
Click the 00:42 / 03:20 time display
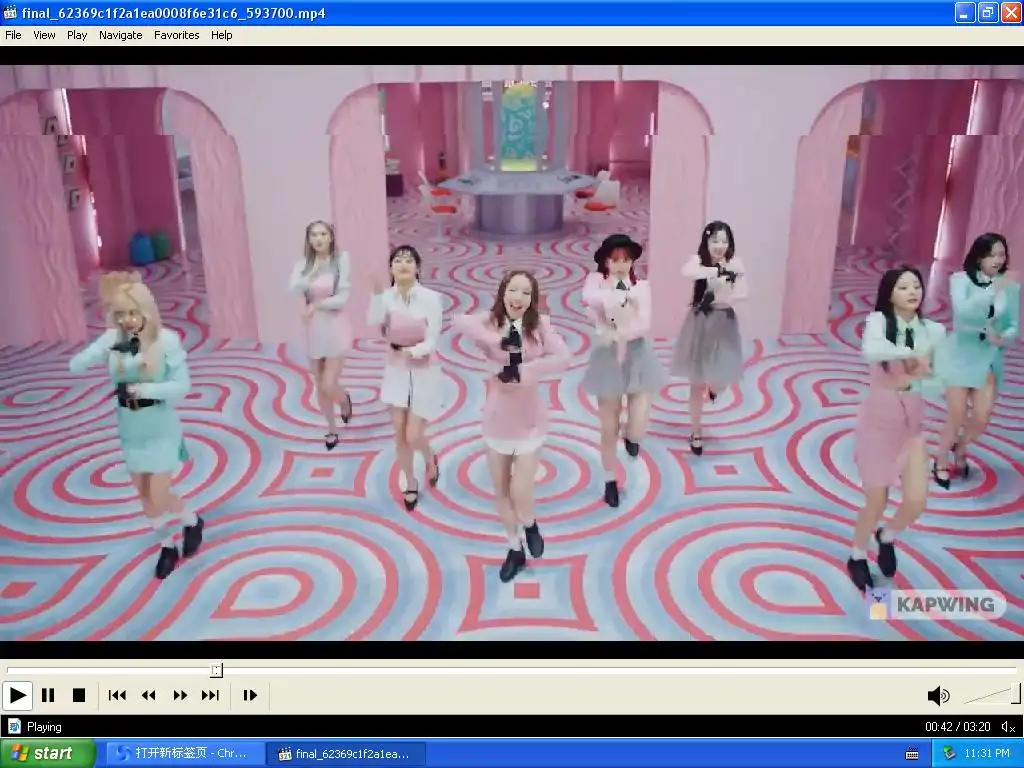coord(957,727)
